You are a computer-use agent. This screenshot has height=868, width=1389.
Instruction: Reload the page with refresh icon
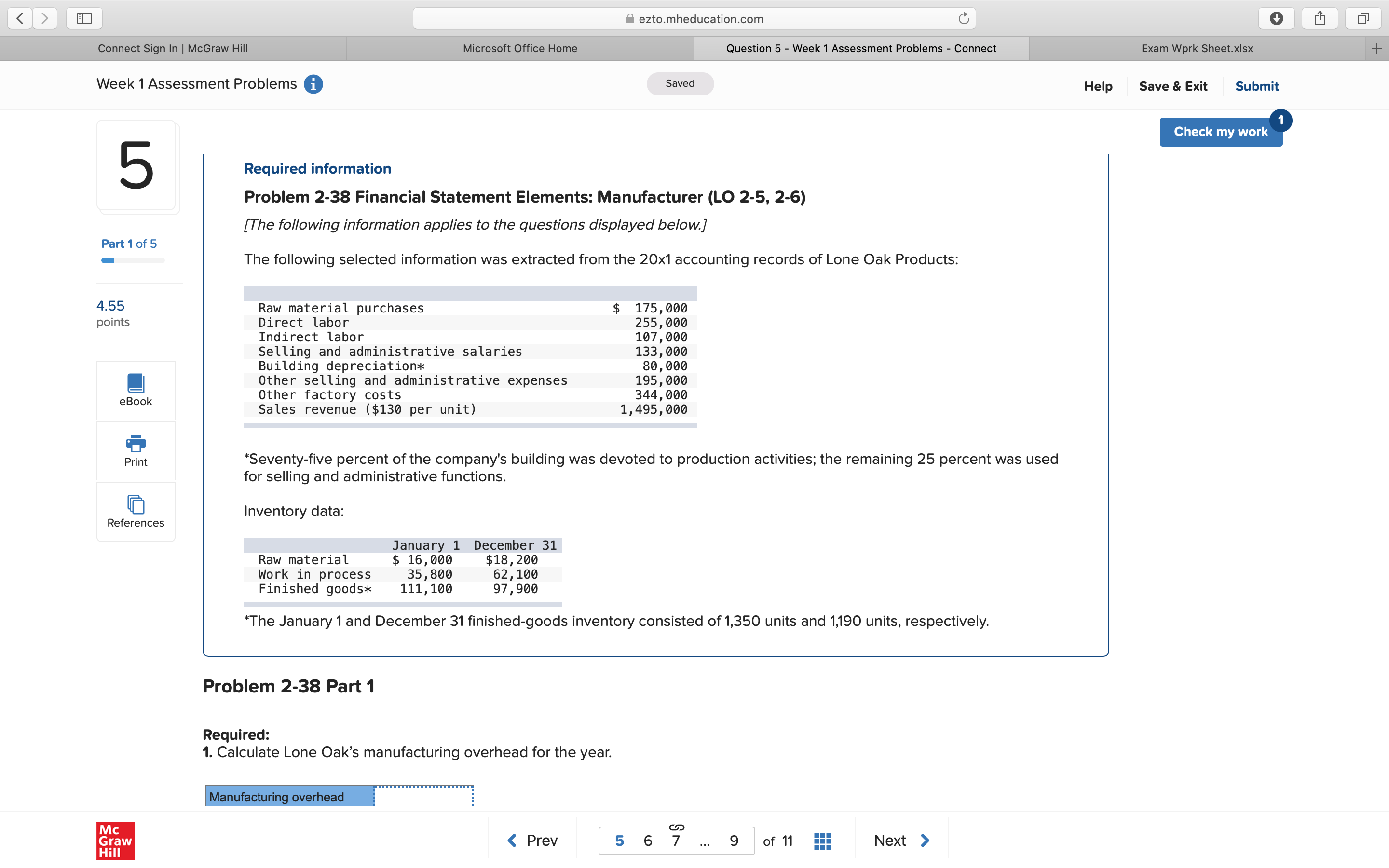click(x=964, y=19)
